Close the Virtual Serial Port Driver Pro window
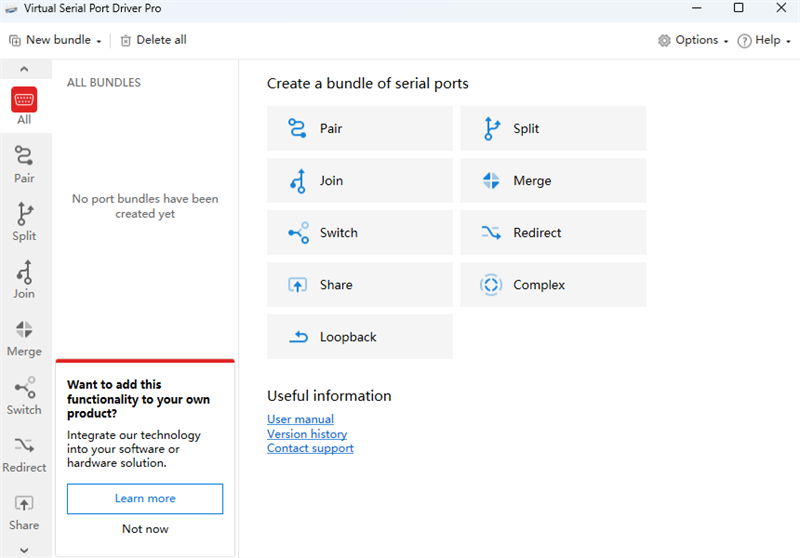Image resolution: width=800 pixels, height=558 pixels. [x=781, y=8]
